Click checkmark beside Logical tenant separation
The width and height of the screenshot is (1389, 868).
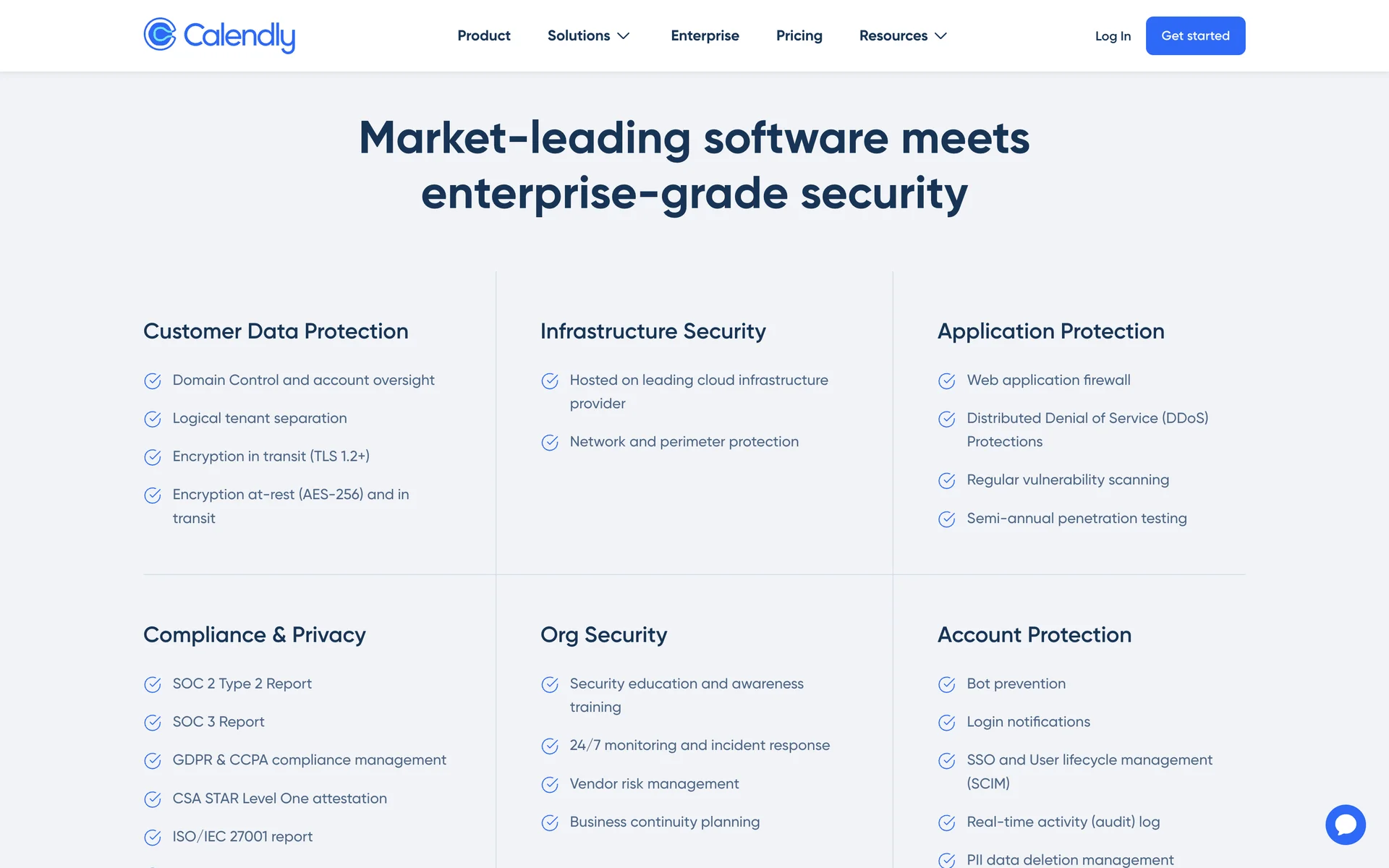(x=153, y=420)
